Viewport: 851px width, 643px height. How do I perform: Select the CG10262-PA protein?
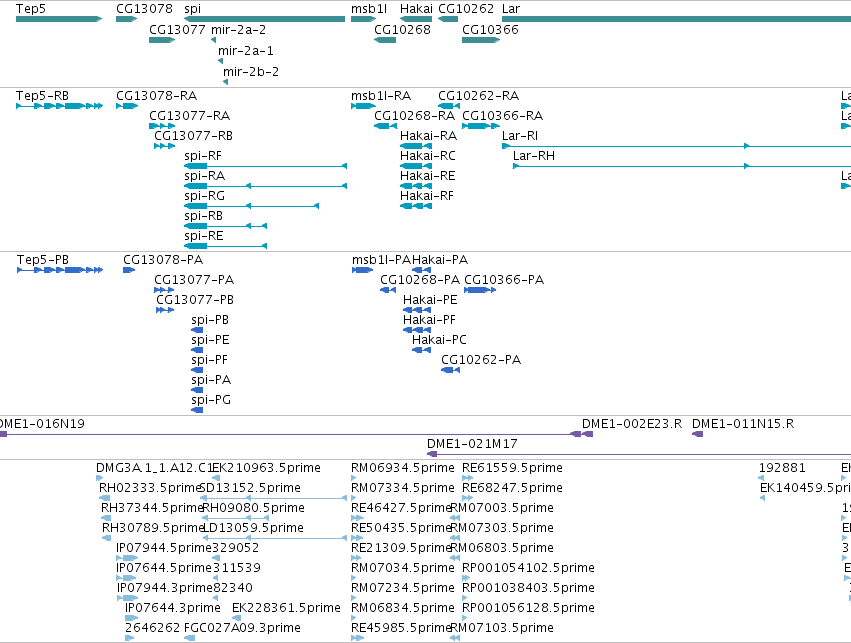pyautogui.click(x=450, y=370)
